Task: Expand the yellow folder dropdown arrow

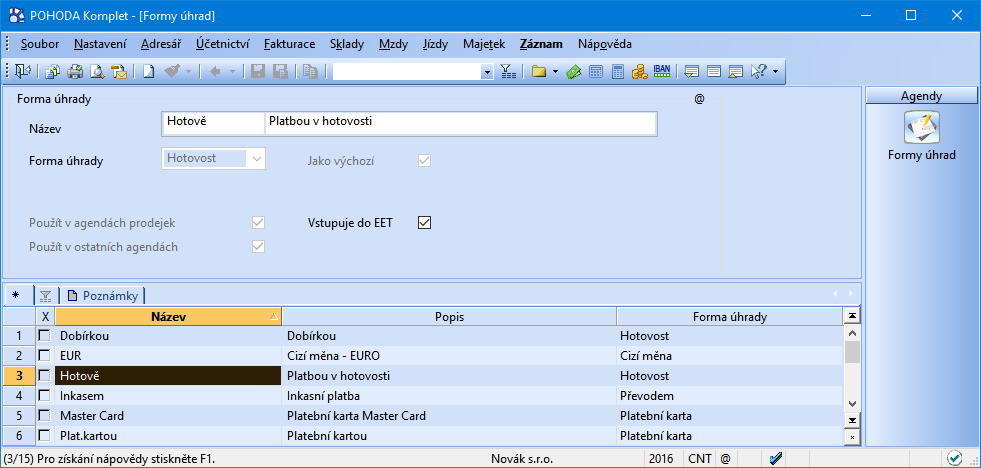Action: click(556, 72)
